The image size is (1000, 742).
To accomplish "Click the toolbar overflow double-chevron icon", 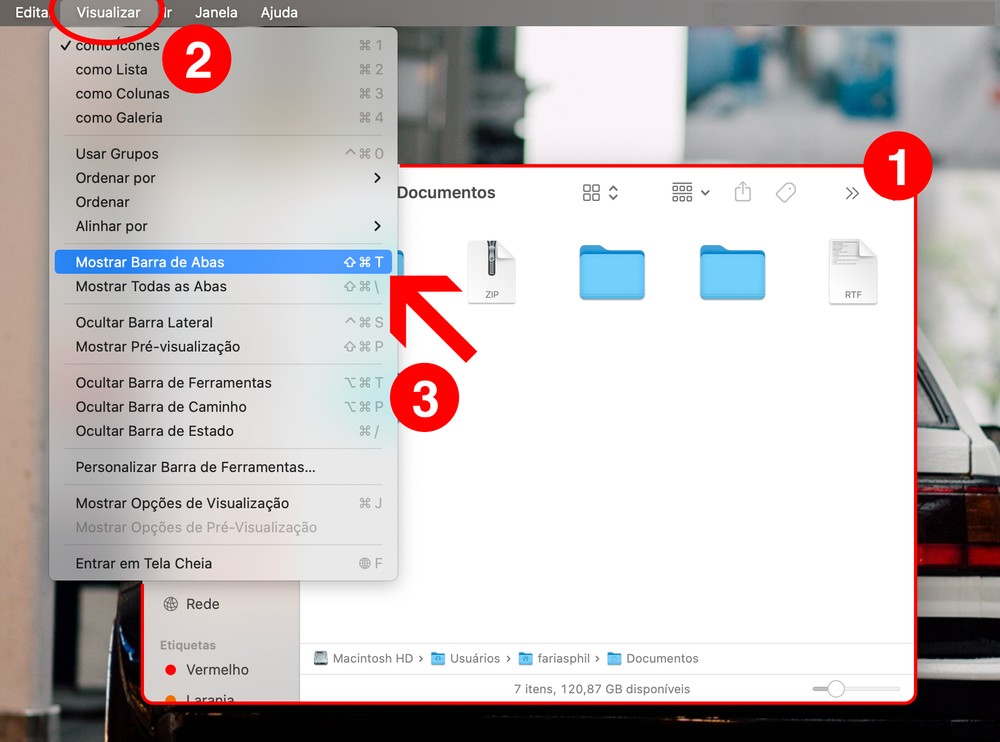I will (x=852, y=193).
